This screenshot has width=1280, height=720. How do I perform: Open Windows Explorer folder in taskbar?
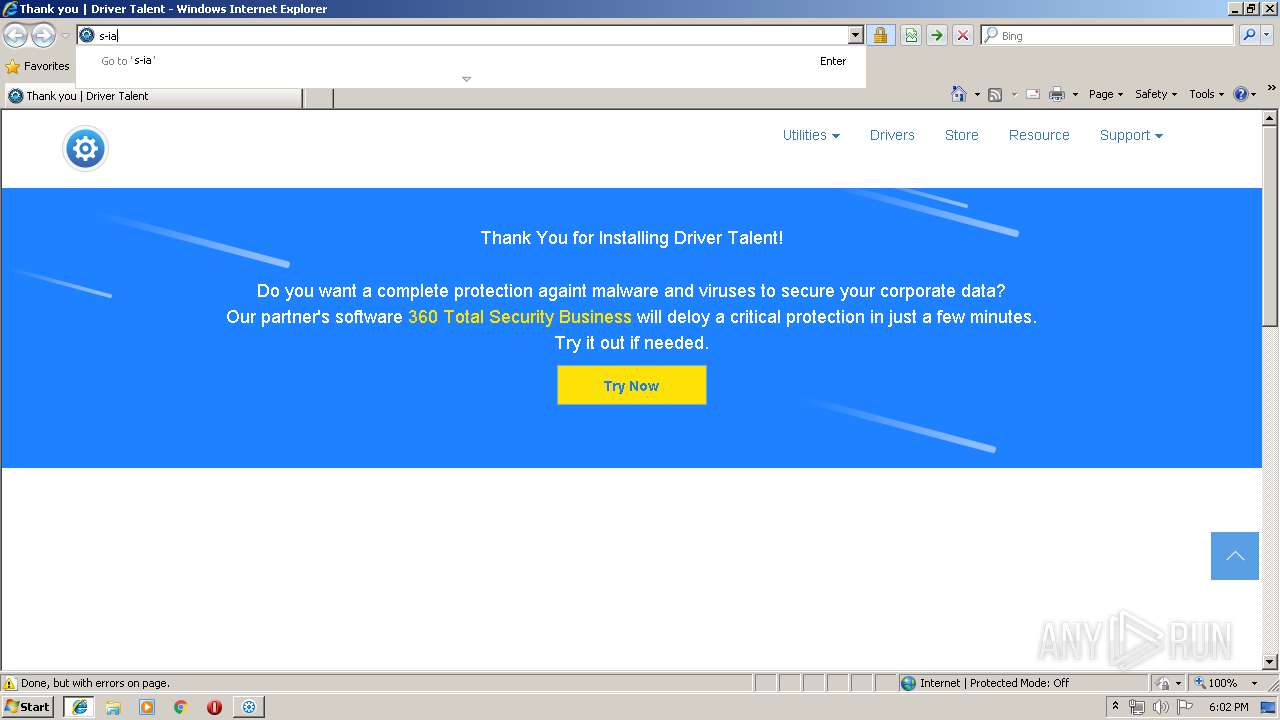coord(113,707)
